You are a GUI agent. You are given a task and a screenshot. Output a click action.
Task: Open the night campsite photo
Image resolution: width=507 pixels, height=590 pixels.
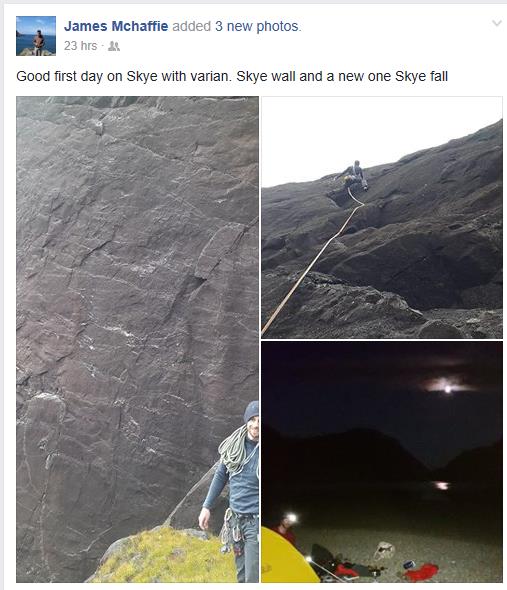coord(382,462)
